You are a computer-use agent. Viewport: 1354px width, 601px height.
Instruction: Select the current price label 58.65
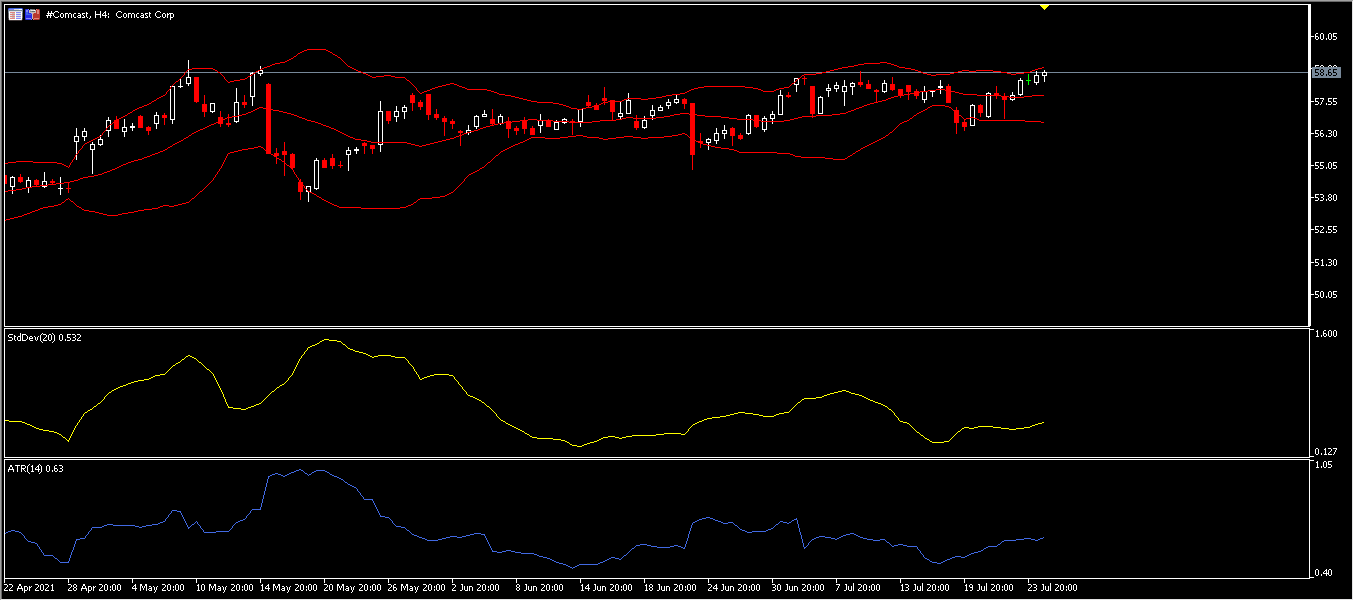(x=1326, y=72)
